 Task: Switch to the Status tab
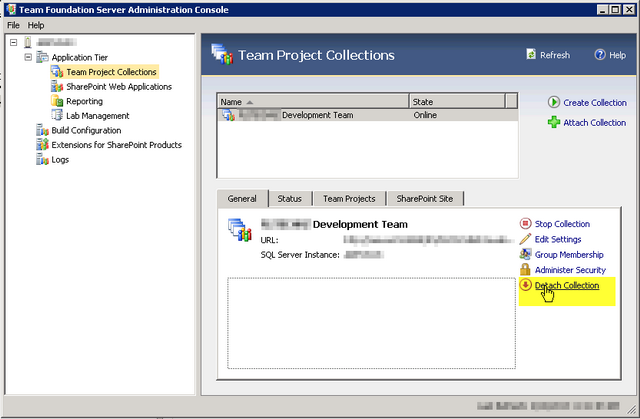coord(289,199)
